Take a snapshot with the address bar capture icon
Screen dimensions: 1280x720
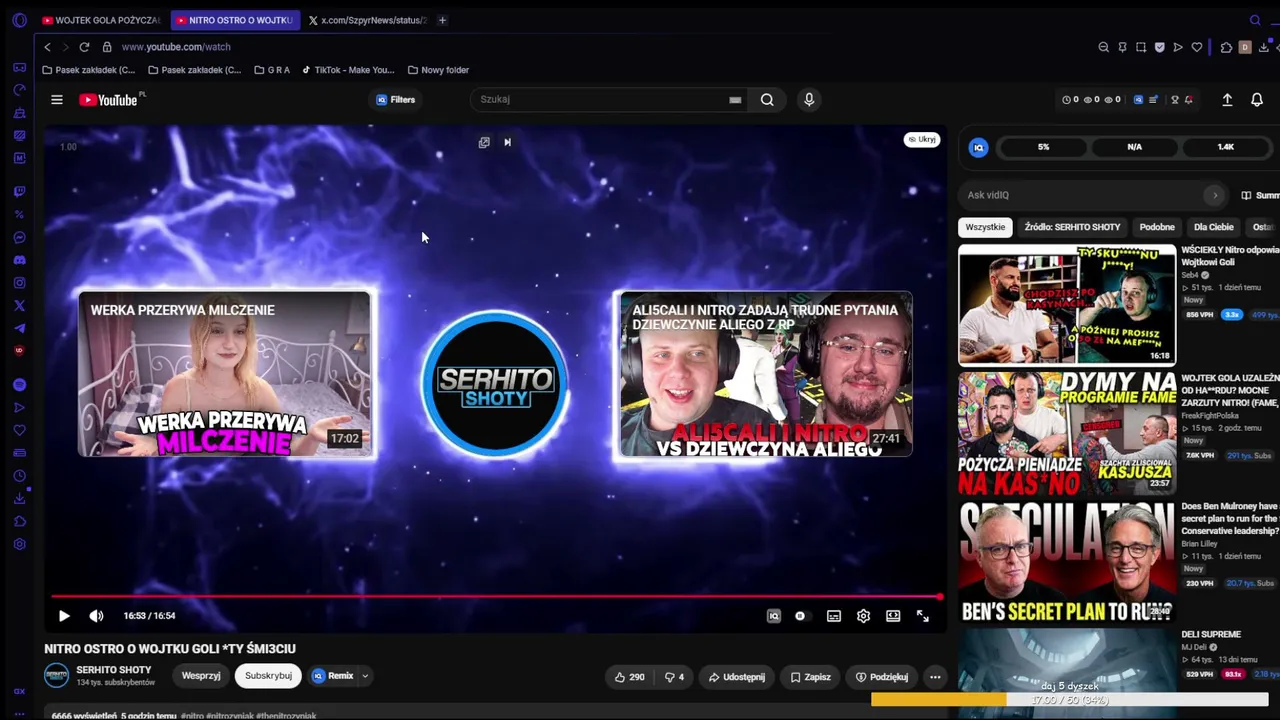[x=1141, y=47]
